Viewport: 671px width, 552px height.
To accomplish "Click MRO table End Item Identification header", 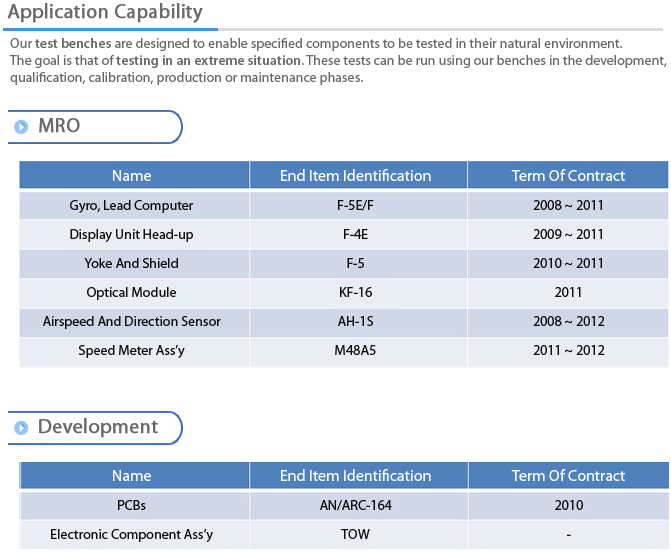I will pos(358,175).
